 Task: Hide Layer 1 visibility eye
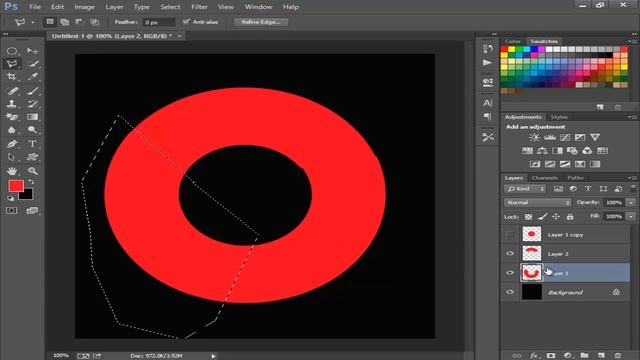[x=510, y=273]
